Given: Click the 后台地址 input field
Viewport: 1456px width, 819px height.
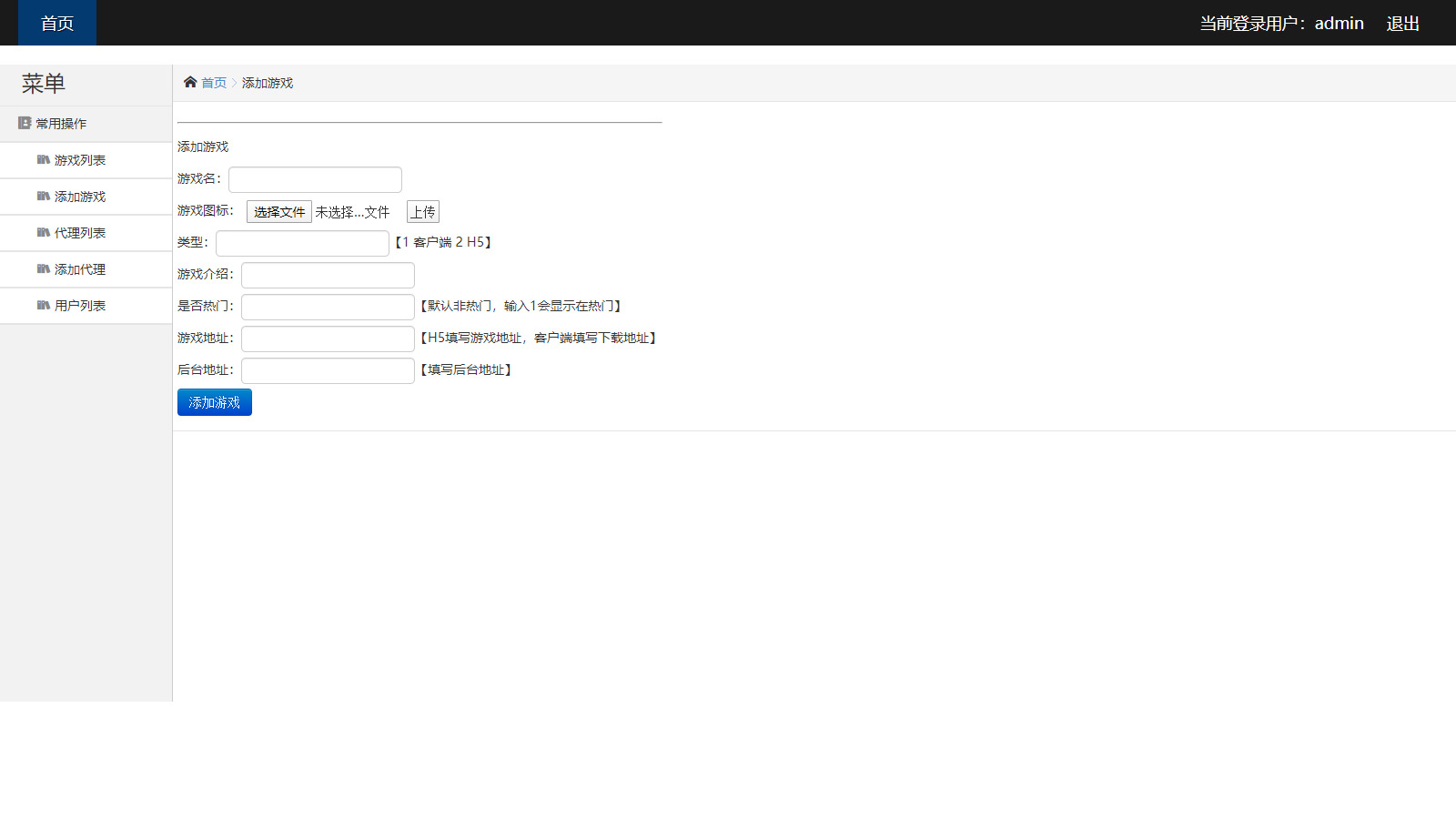Looking at the screenshot, I should 327,370.
